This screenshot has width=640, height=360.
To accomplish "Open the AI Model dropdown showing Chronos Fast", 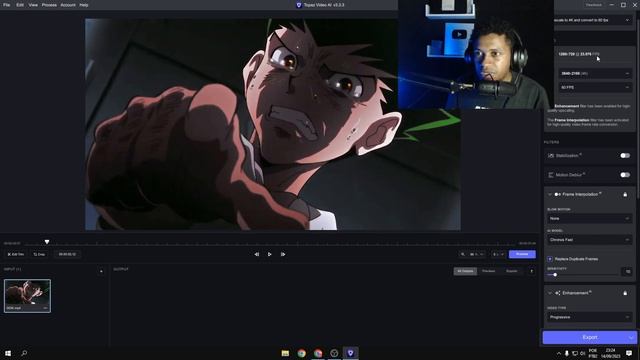I will [589, 240].
